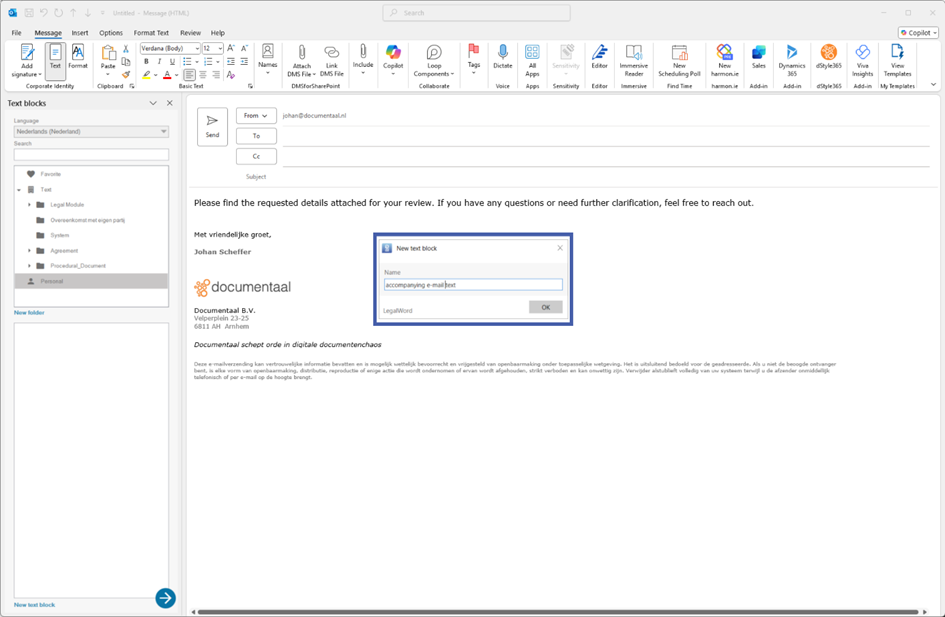Image resolution: width=945 pixels, height=617 pixels.
Task: Open Language dropdown Nederlands (Nederland)
Action: (x=91, y=131)
